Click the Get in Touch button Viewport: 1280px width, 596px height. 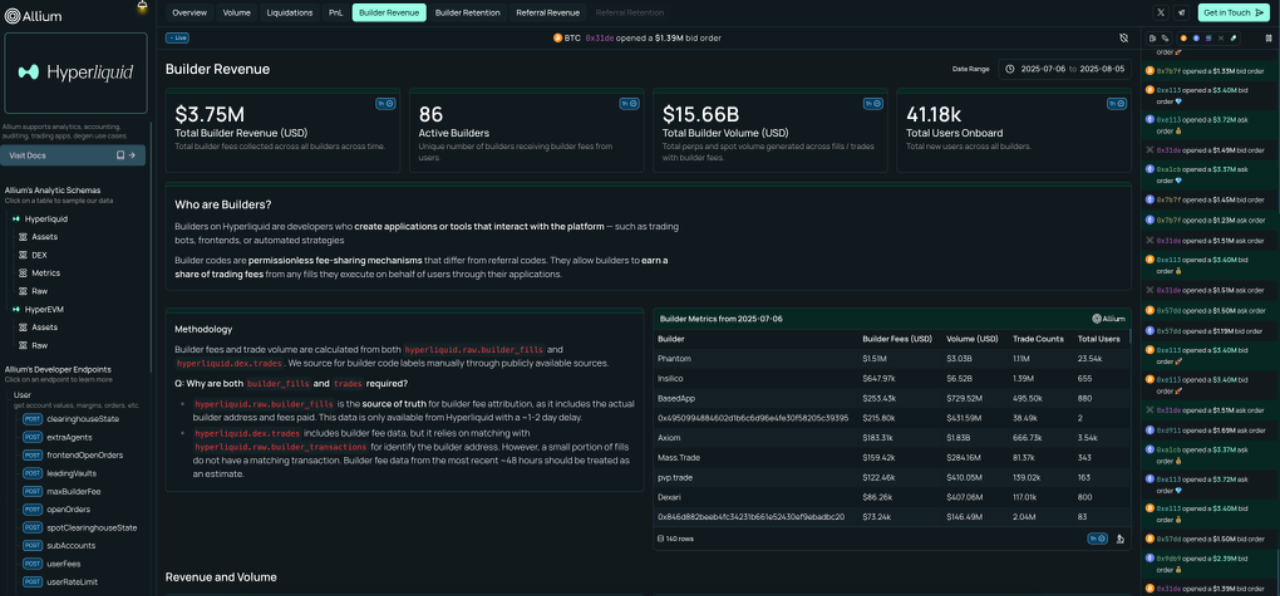click(x=1233, y=13)
